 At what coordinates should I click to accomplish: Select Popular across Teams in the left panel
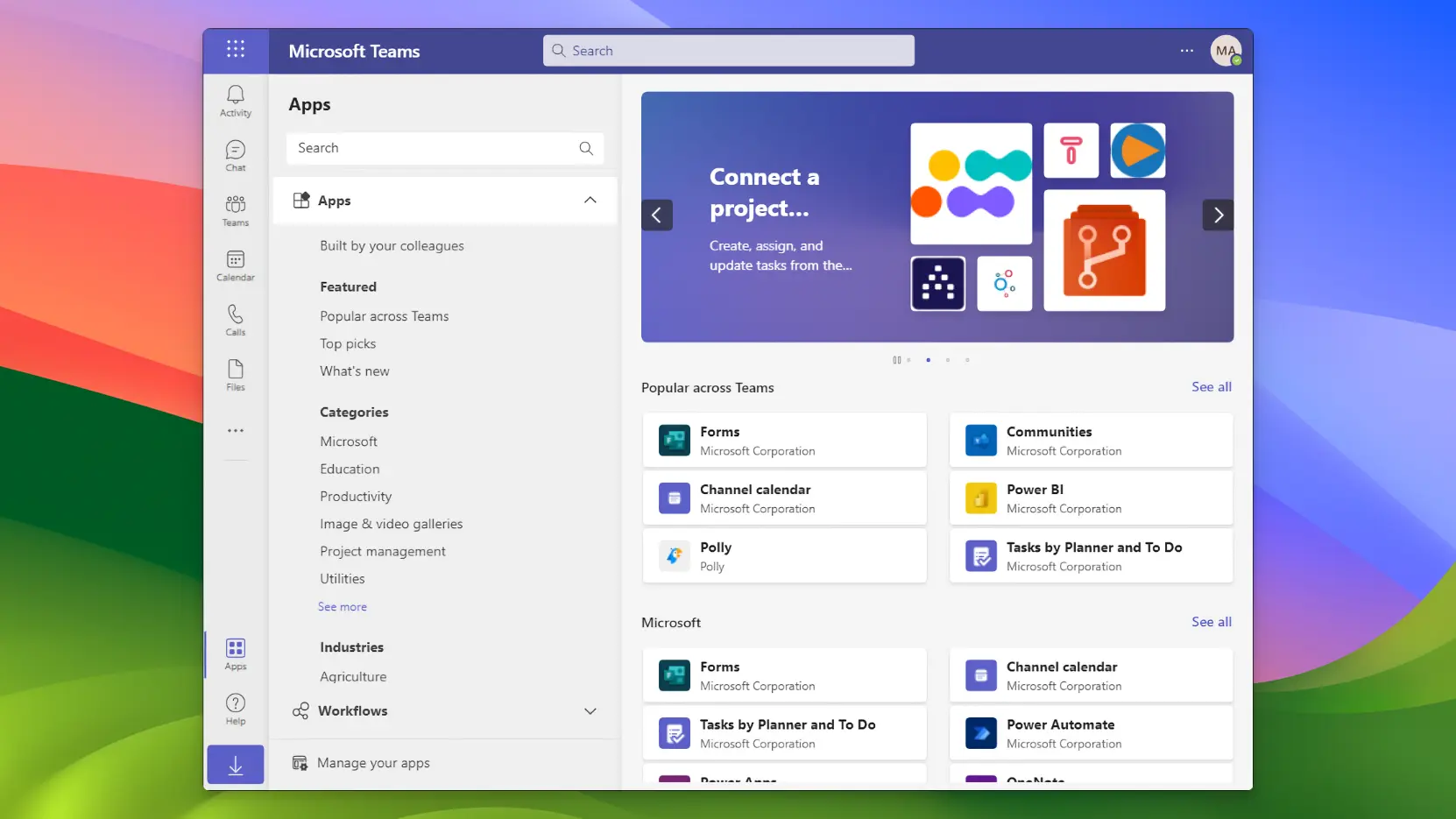[x=385, y=316]
